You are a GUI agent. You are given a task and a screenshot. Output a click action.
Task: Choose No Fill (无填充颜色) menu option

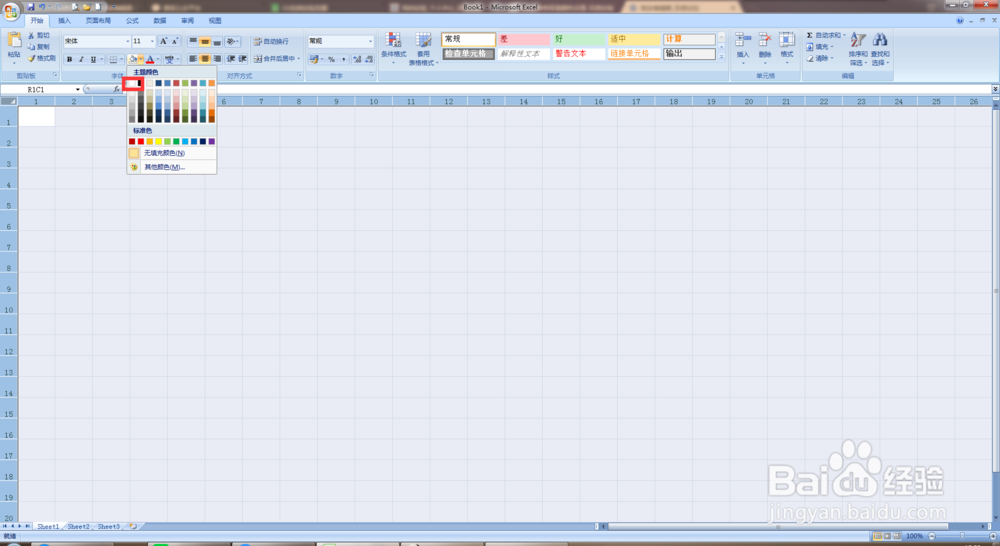tap(172, 153)
